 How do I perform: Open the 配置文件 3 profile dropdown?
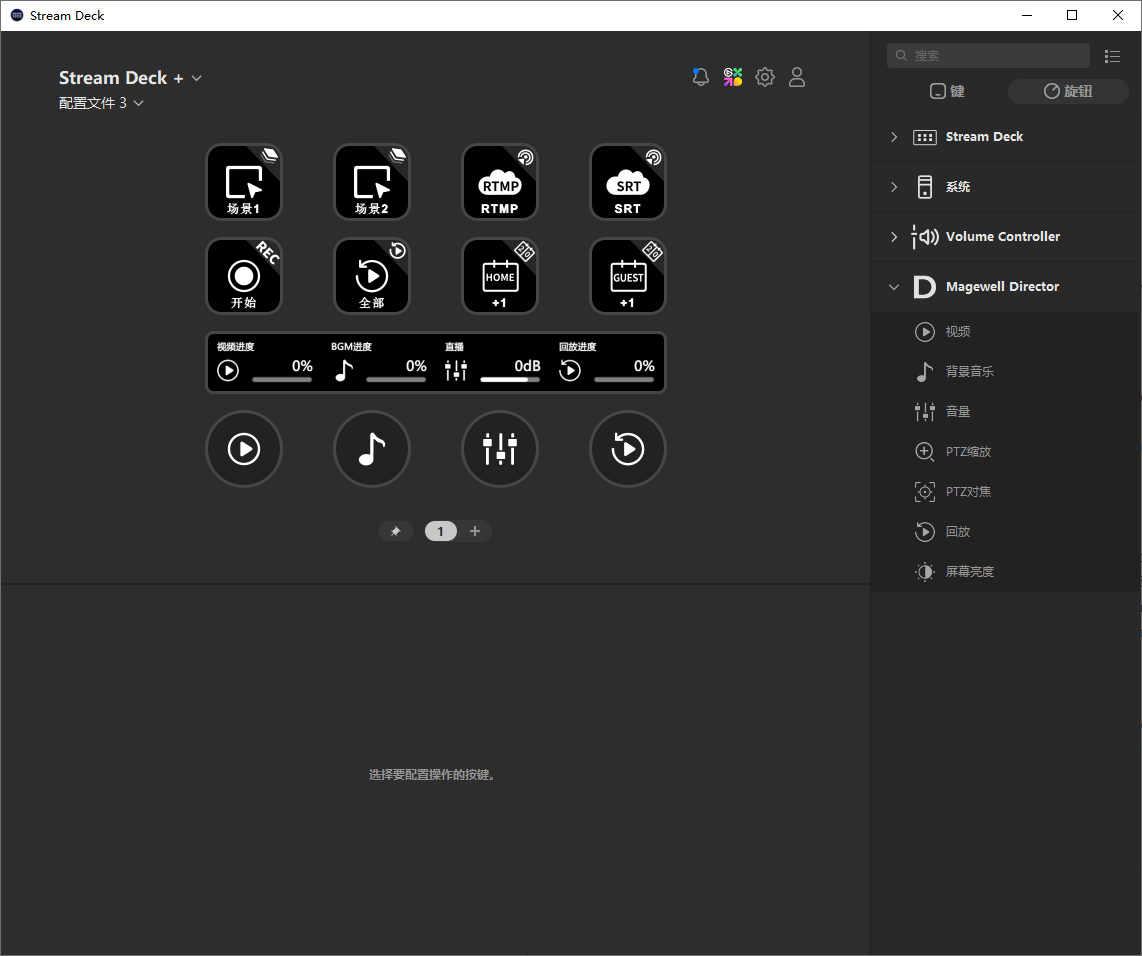pos(101,103)
